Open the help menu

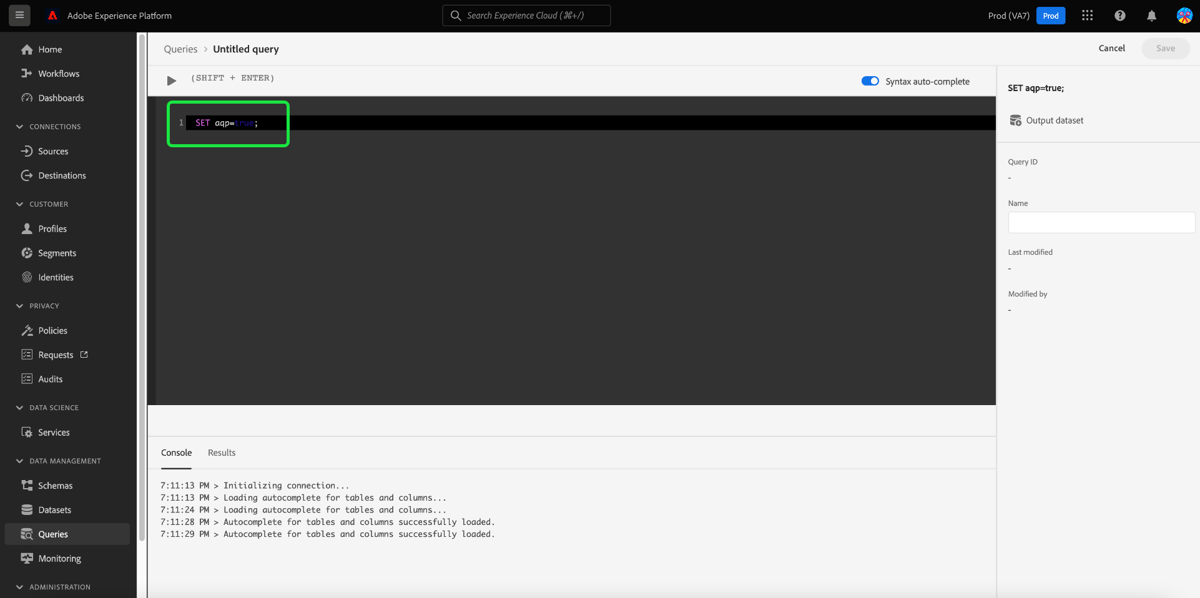1120,15
